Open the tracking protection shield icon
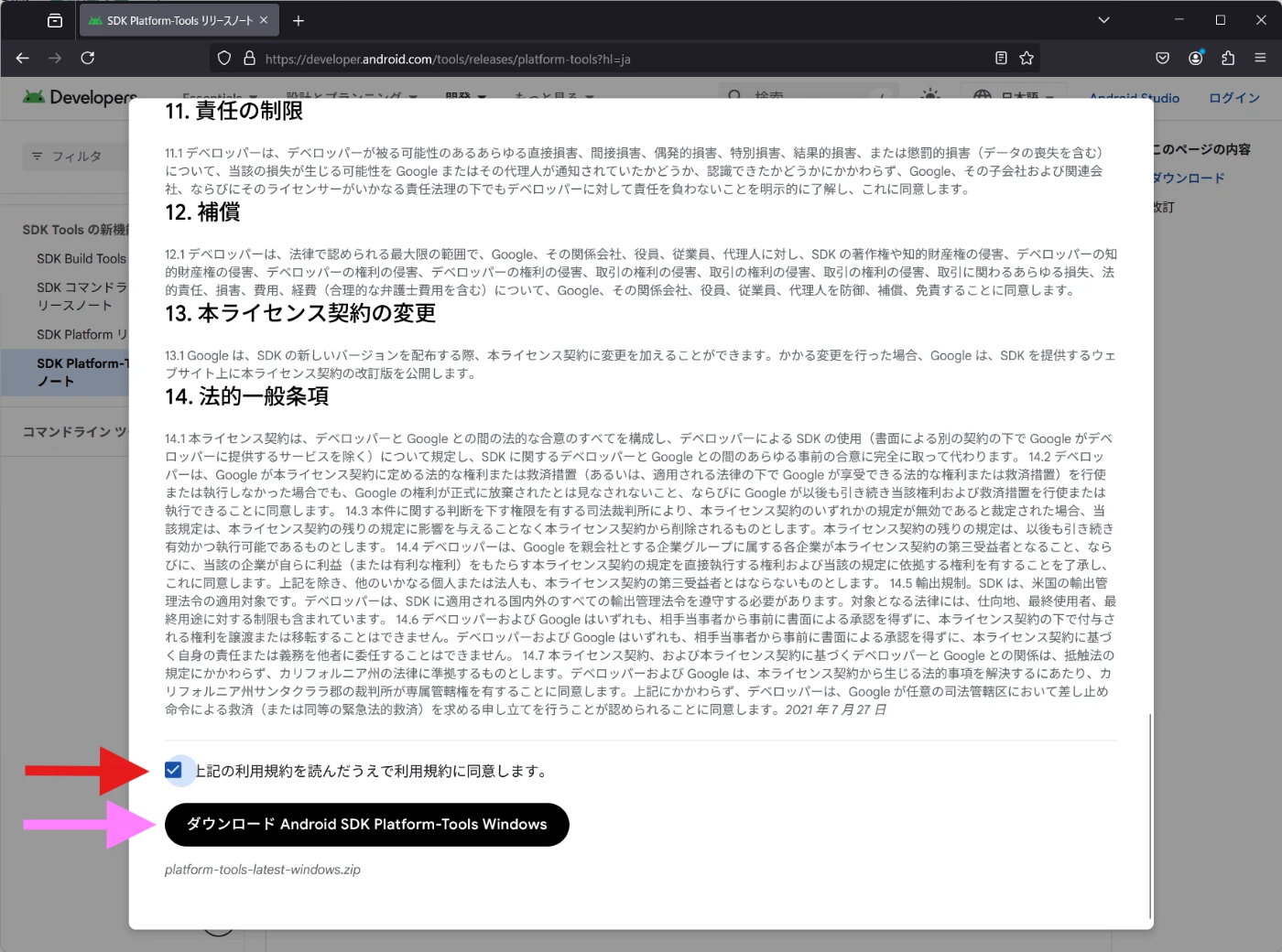 [224, 59]
